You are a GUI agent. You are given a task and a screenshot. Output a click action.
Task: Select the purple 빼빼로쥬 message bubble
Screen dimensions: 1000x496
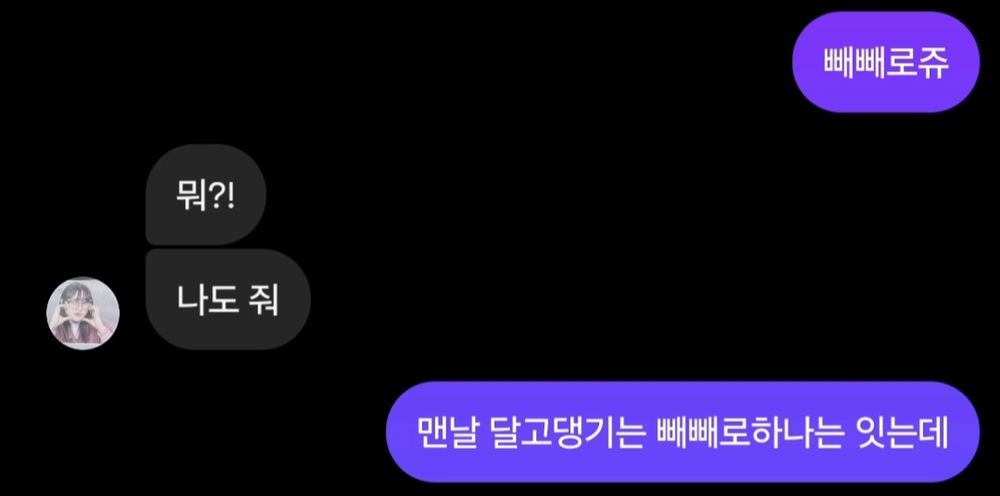(x=885, y=62)
